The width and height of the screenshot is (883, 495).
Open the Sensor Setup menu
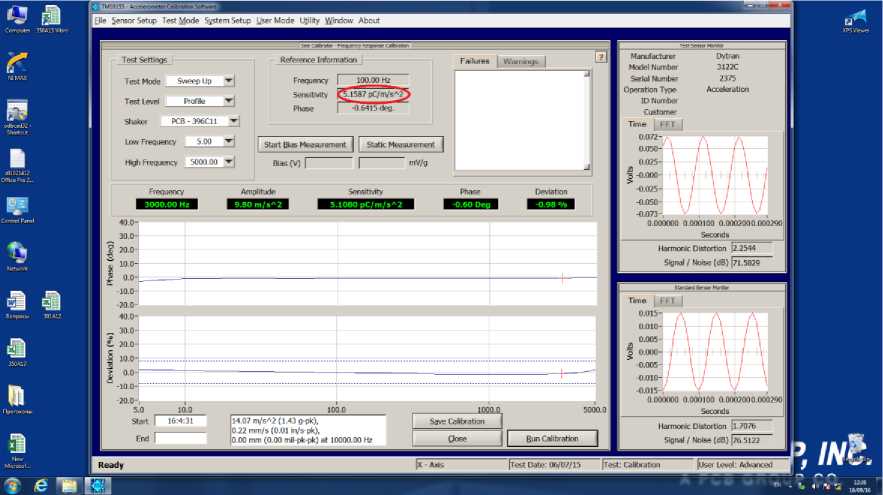click(133, 20)
